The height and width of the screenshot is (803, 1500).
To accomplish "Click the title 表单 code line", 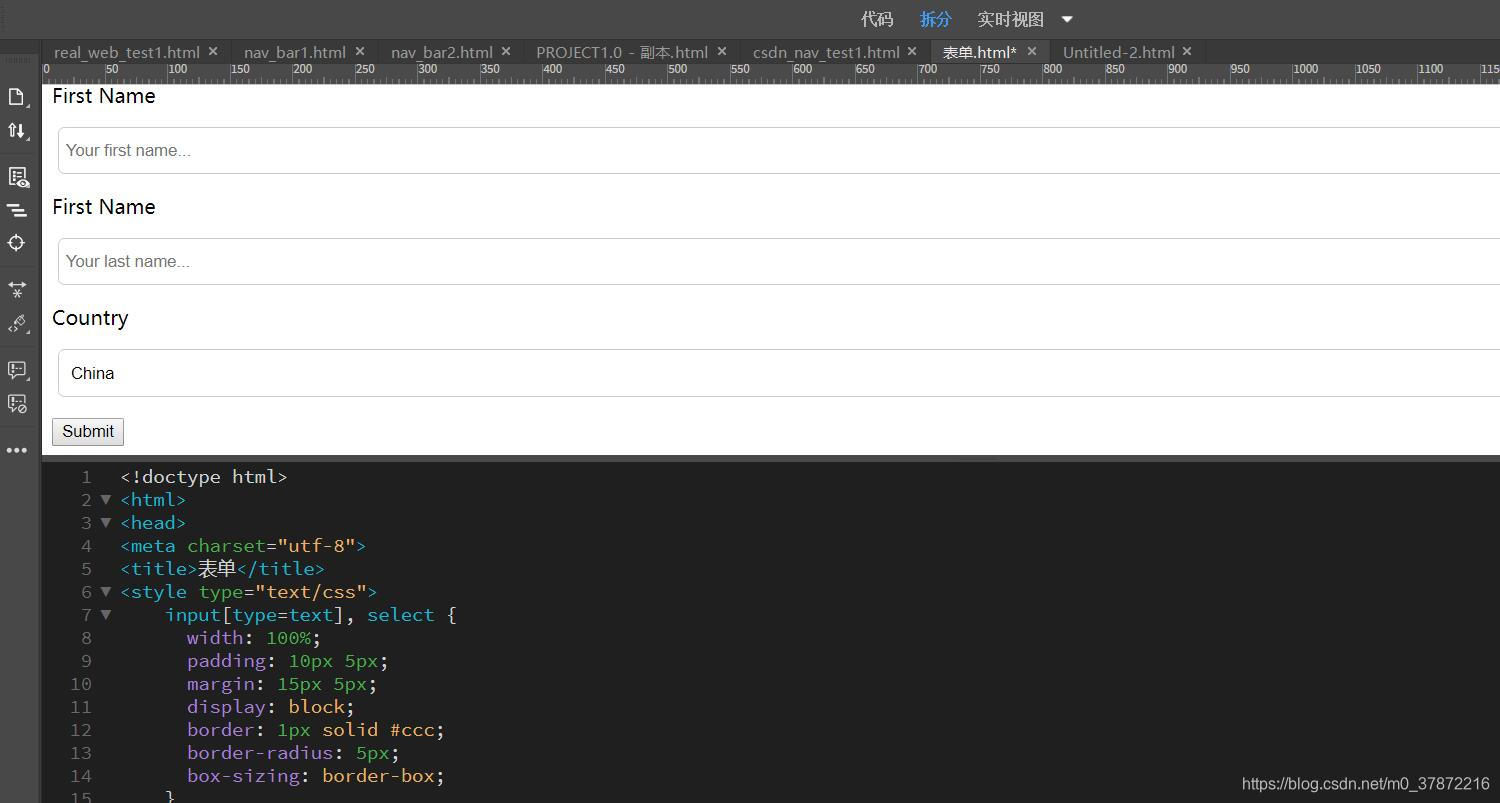I will point(222,569).
